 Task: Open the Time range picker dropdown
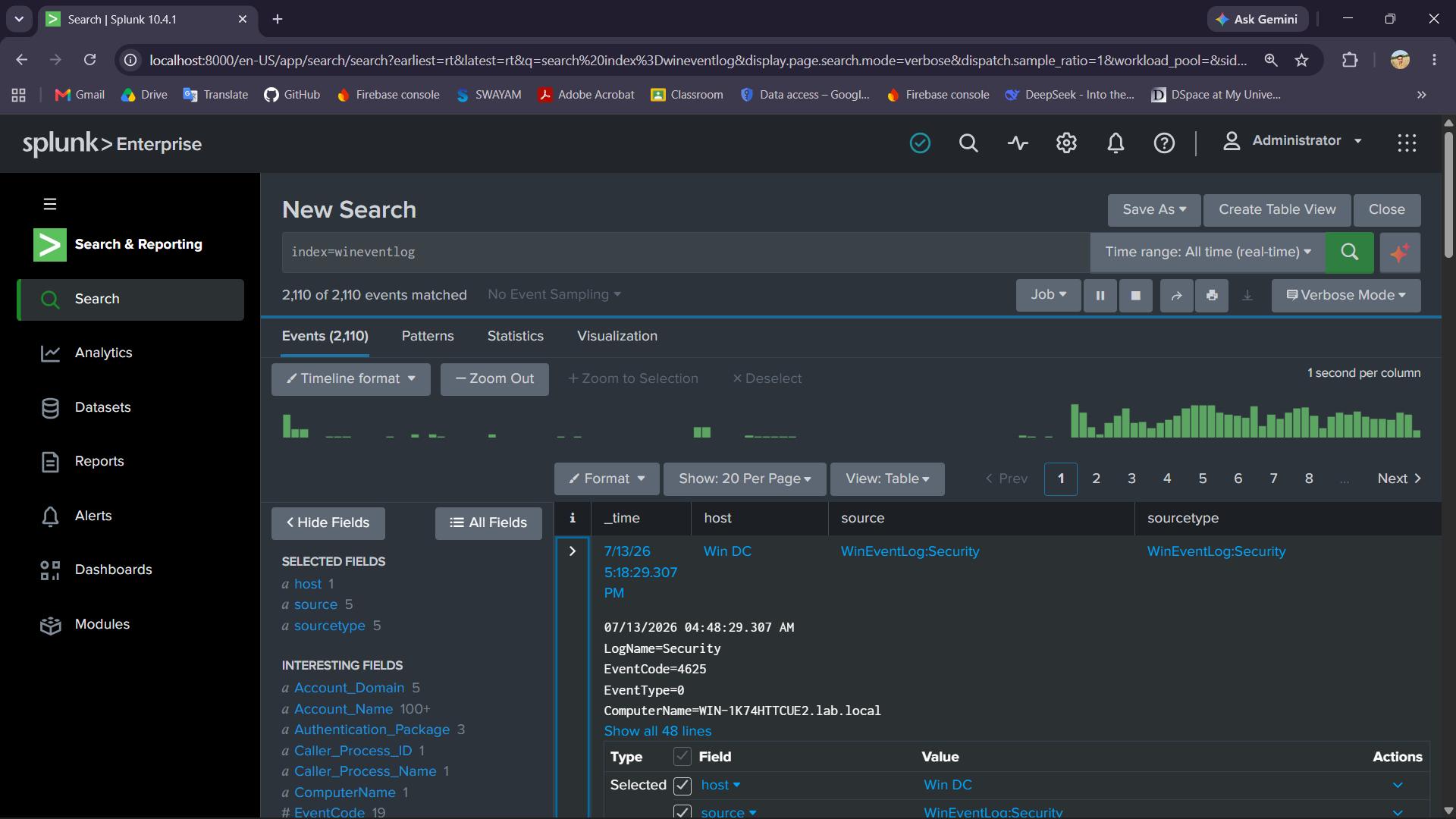click(1207, 252)
